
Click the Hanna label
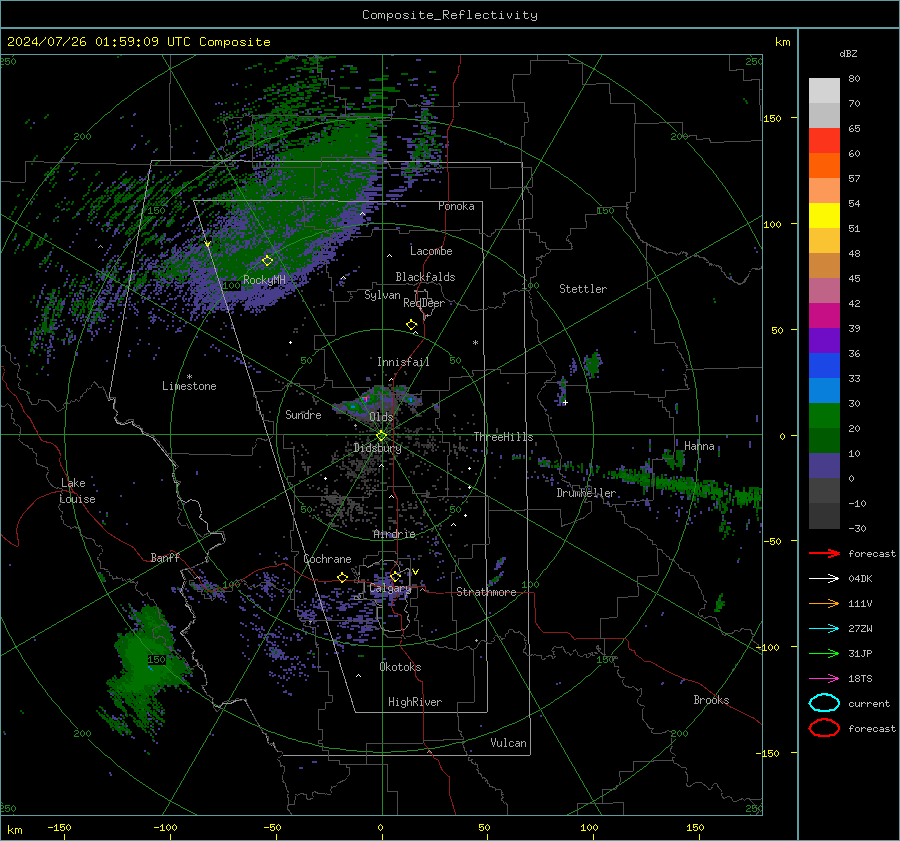(699, 447)
